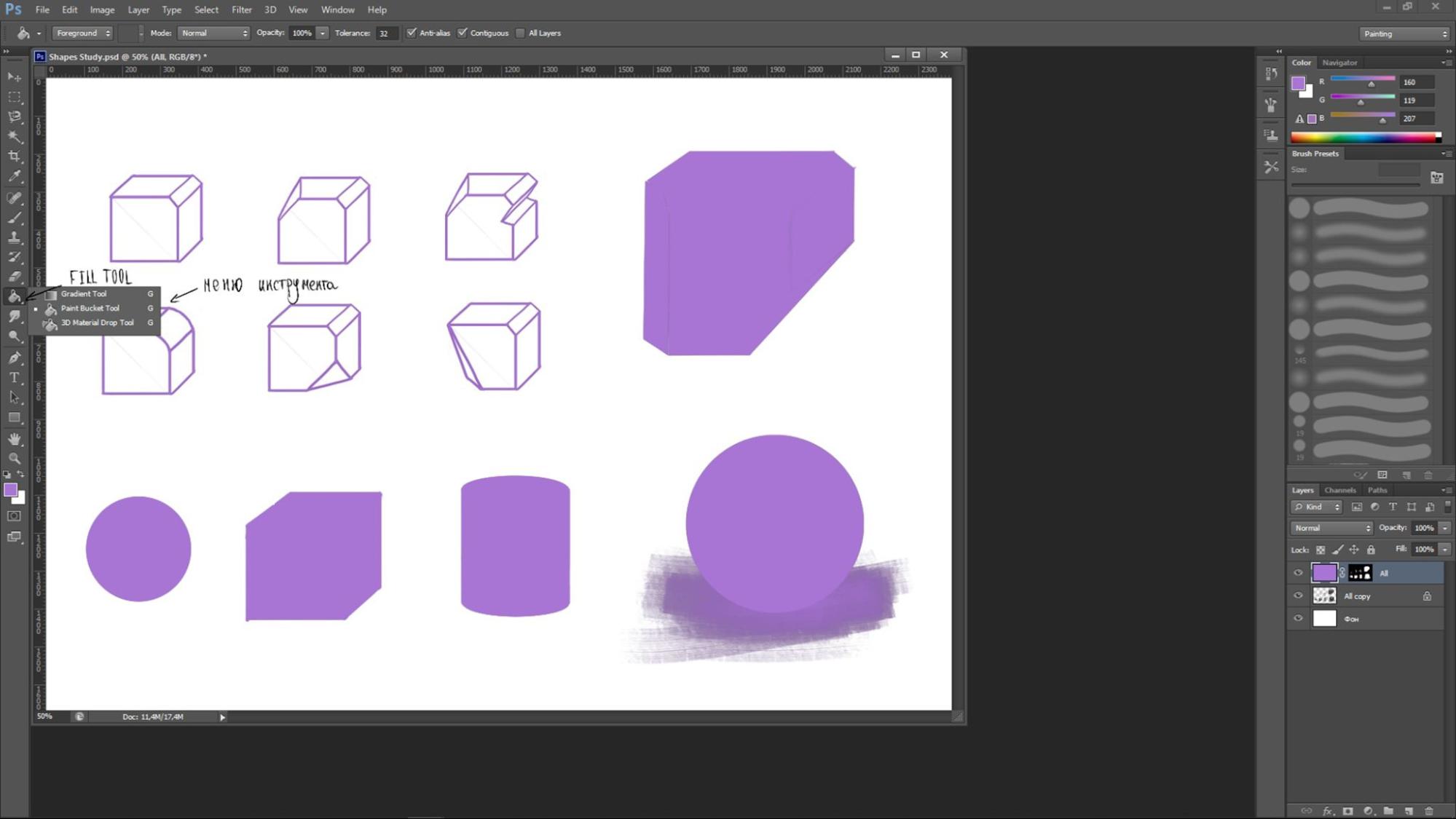Screen dimensions: 1456x819
Task: Swap foreground and background colors
Action: click(21, 474)
